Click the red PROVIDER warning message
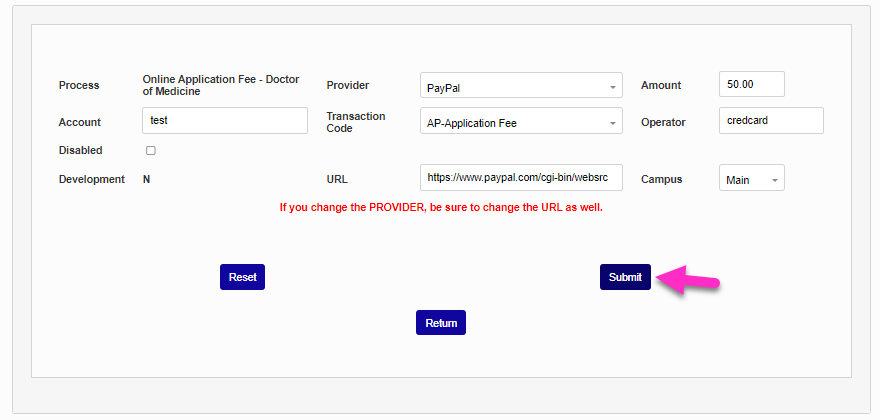 (x=441, y=208)
